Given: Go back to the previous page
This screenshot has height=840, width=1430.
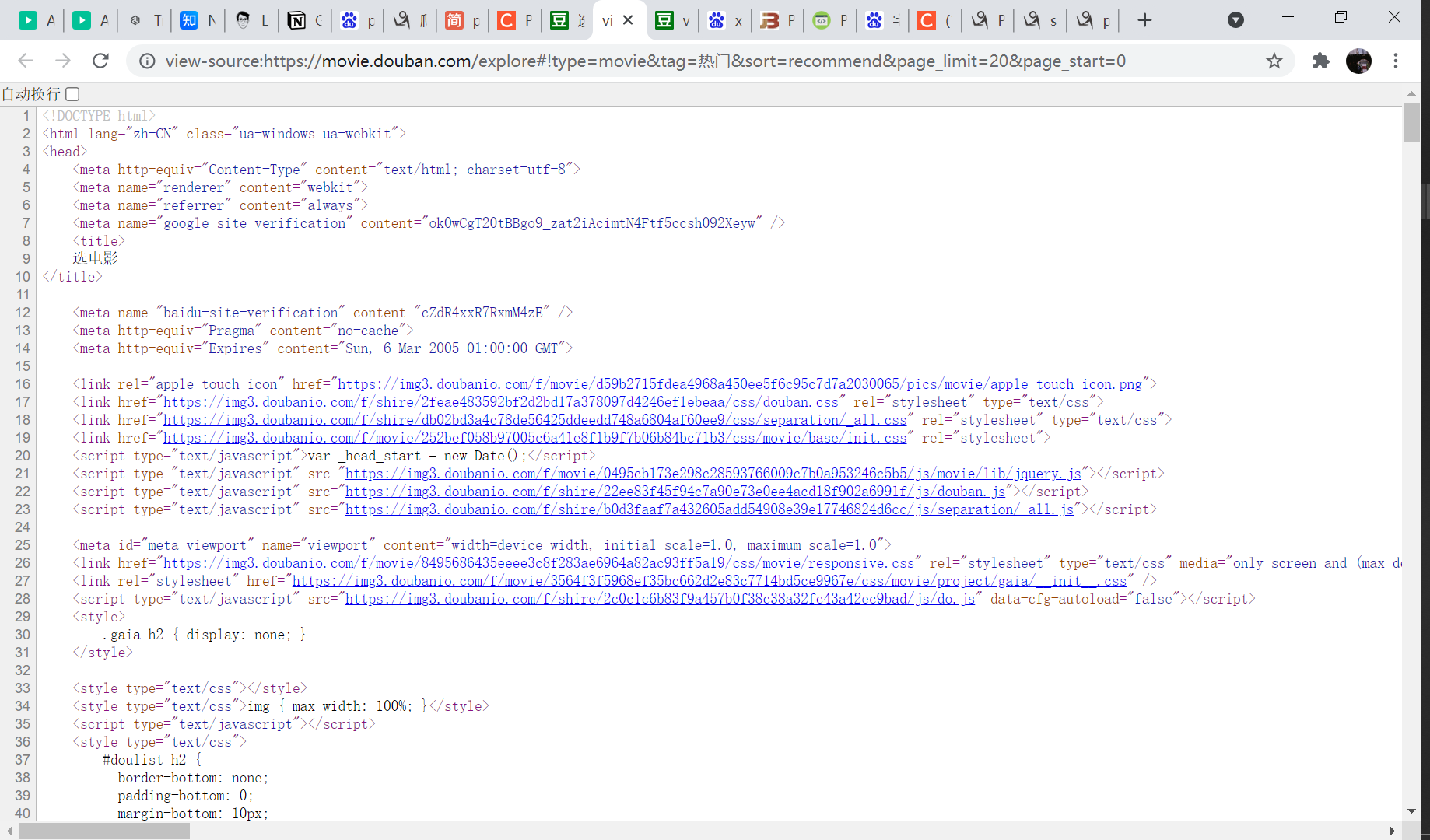Looking at the screenshot, I should pos(26,61).
